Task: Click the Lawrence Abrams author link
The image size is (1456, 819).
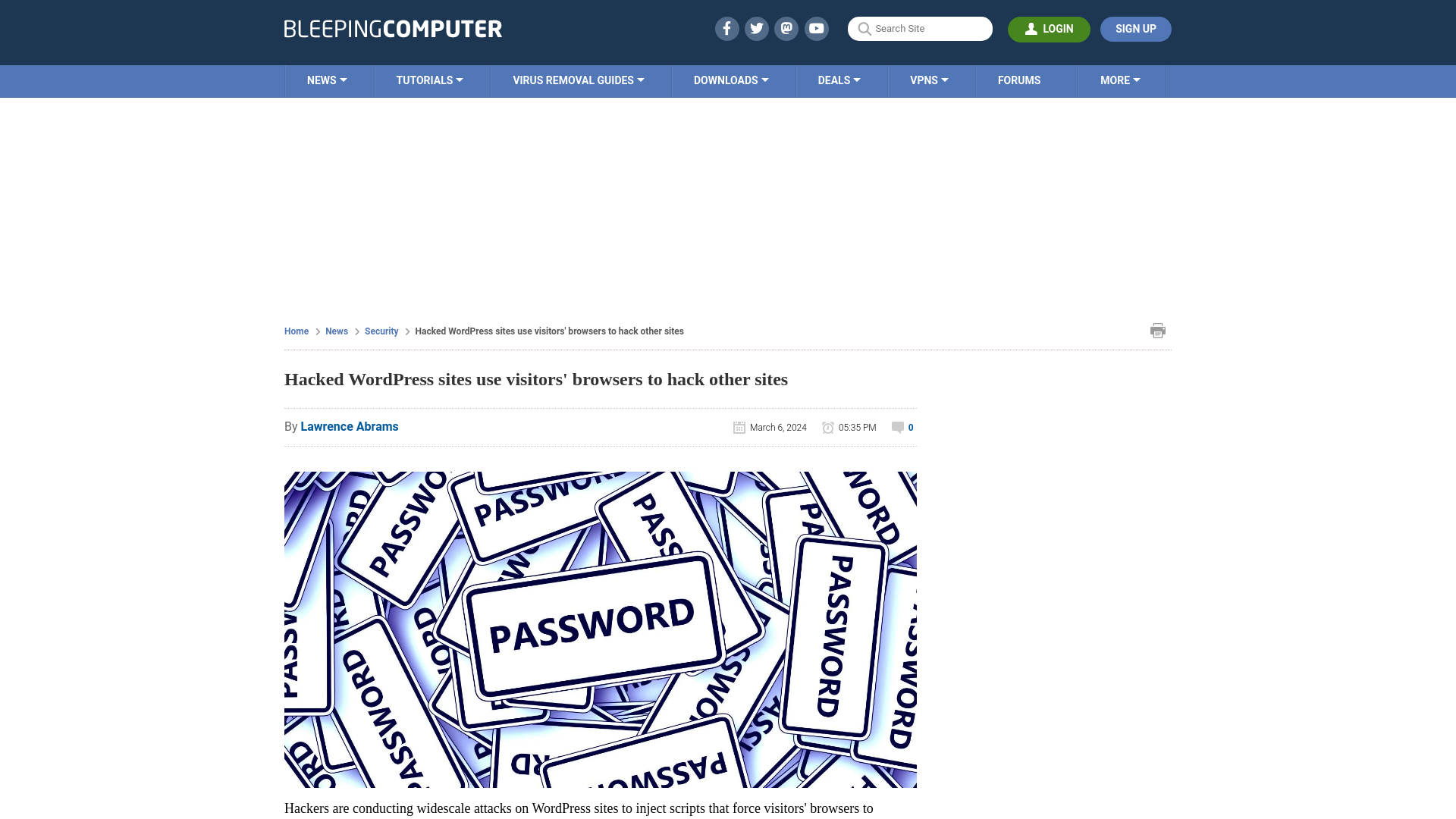Action: click(349, 426)
